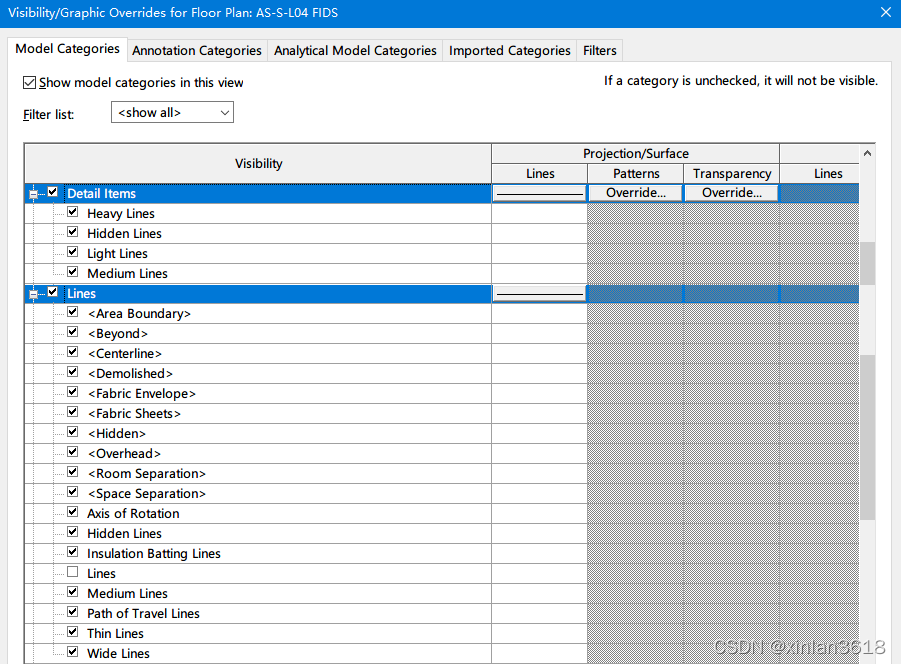This screenshot has height=664, width=901.
Task: Select the Model Categories tab
Action: 67,49
